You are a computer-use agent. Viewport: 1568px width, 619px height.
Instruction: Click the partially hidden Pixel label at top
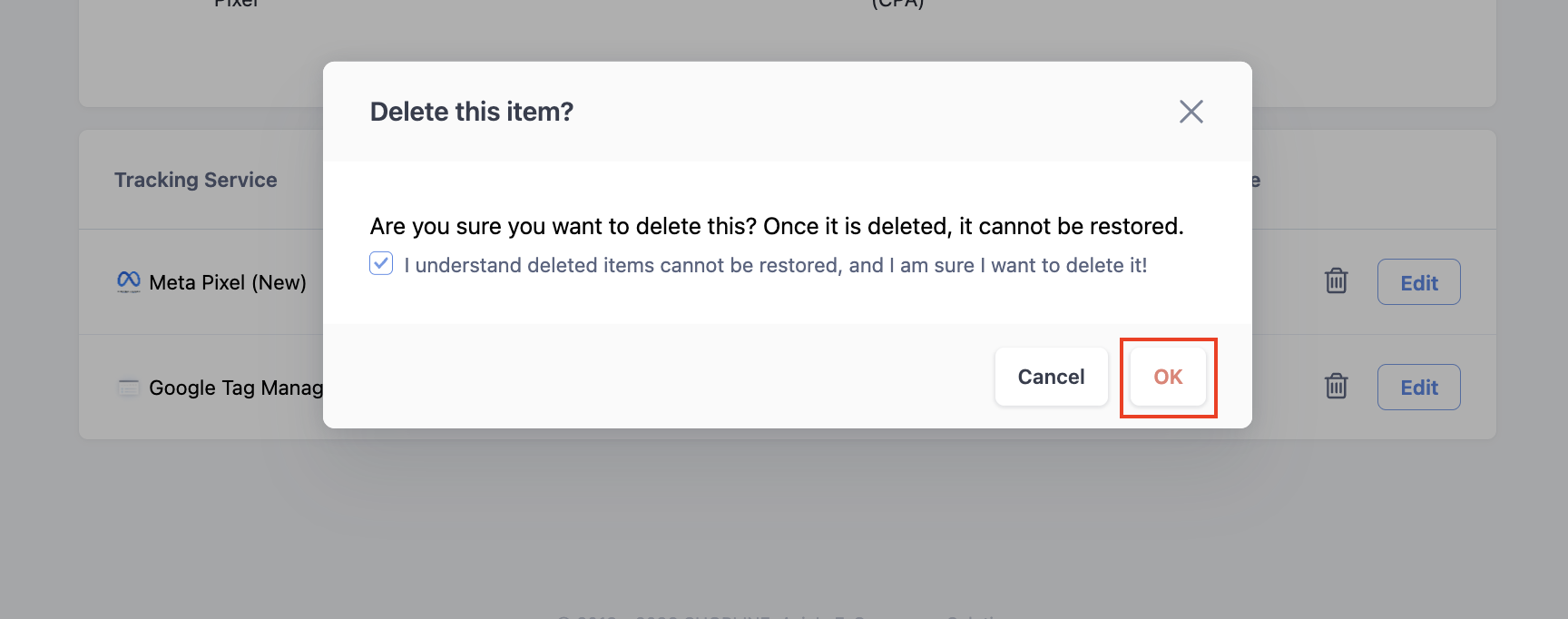coord(236,4)
